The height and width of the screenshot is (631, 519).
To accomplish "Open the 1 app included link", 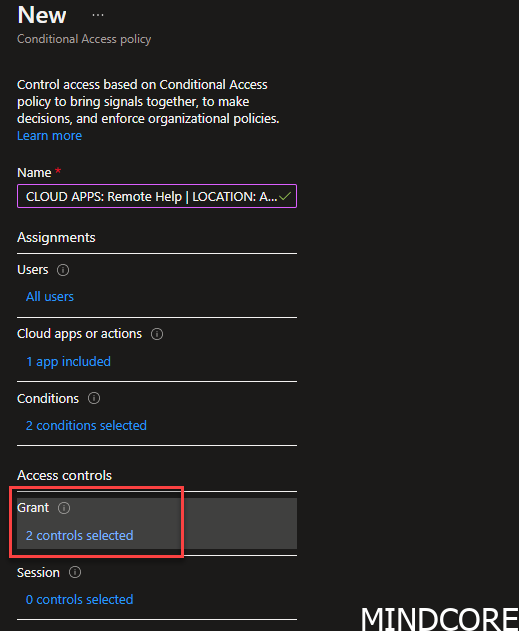I will click(68, 361).
